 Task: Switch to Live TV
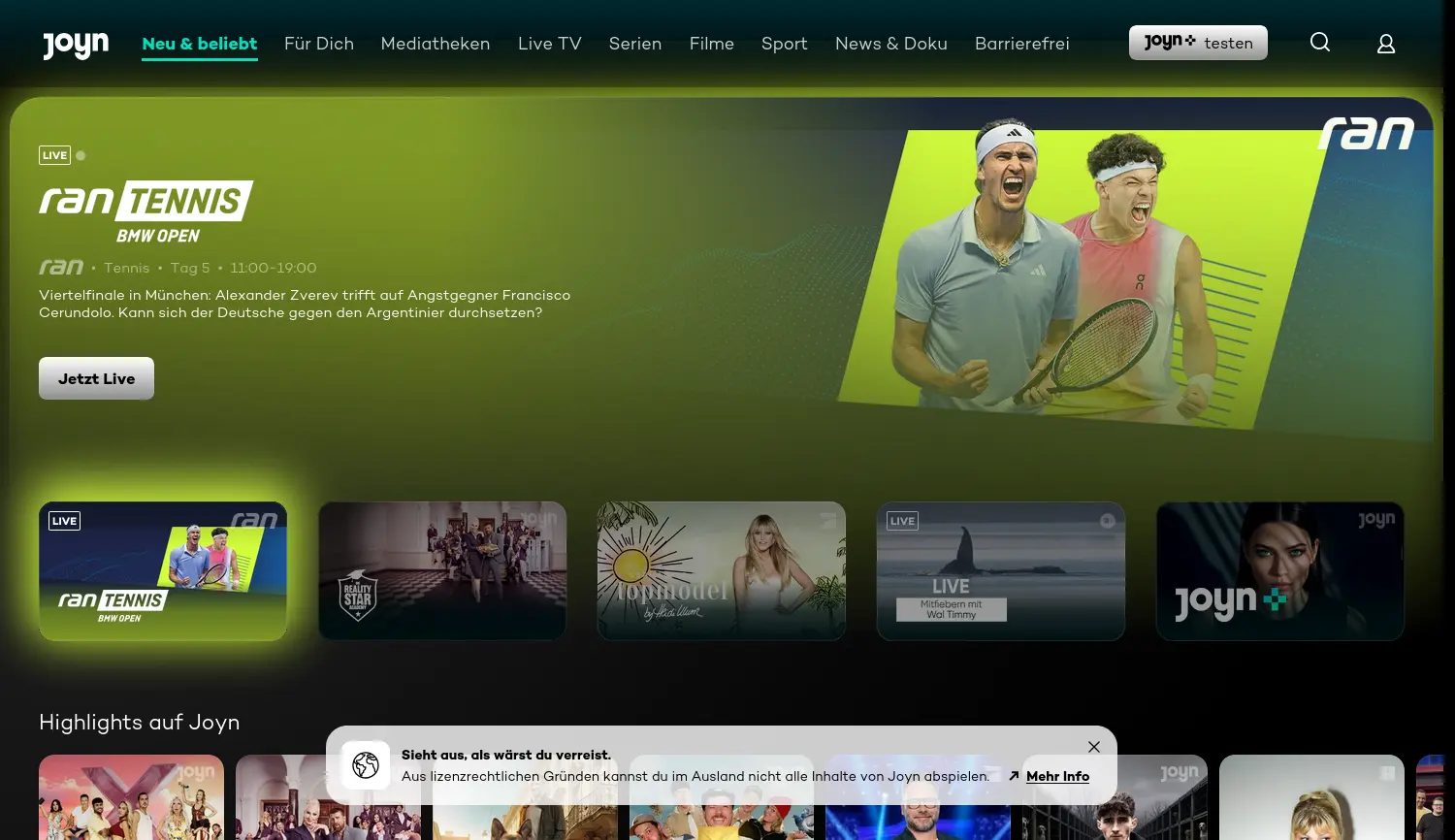(550, 44)
